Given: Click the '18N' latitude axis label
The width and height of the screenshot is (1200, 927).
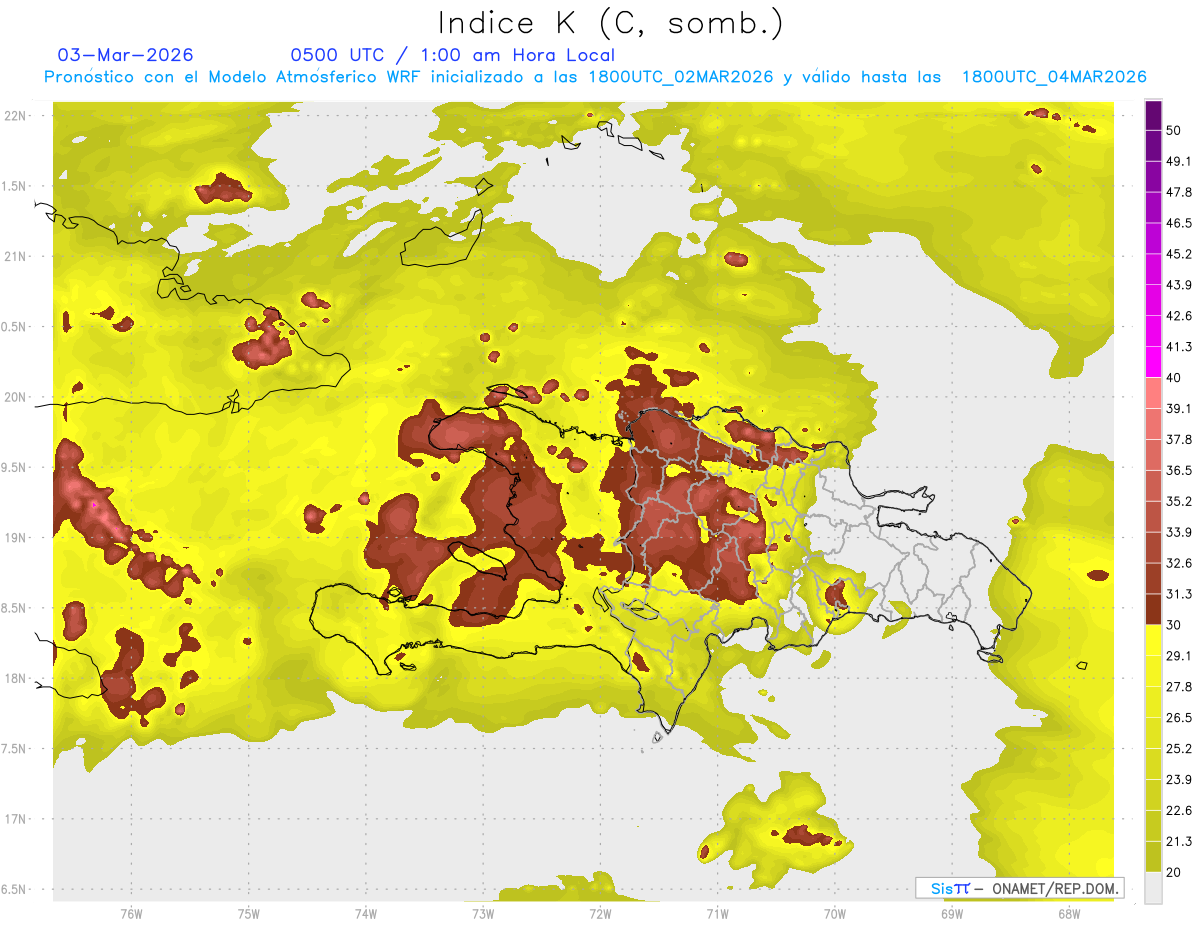Looking at the screenshot, I should pos(17,678).
